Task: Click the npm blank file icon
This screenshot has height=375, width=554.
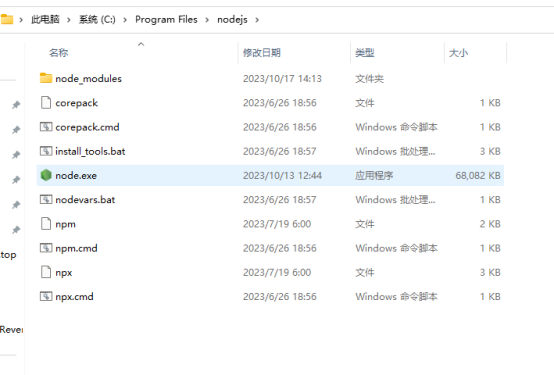Action: click(46, 223)
